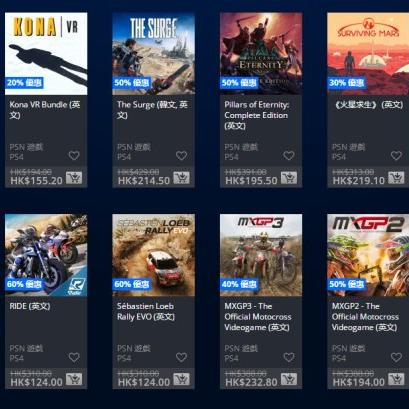Open MXGP3 cover image

261,255
